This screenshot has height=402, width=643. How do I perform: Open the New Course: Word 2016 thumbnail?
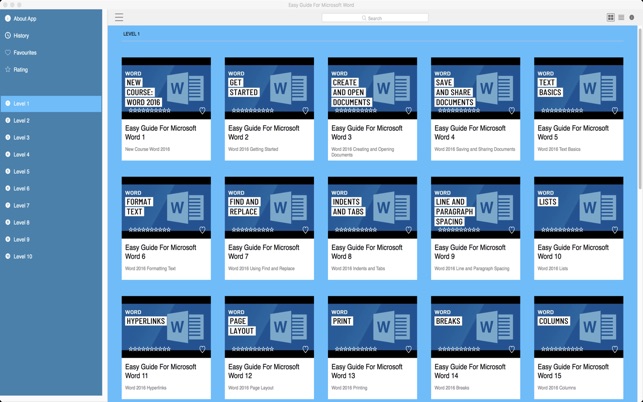click(x=166, y=88)
